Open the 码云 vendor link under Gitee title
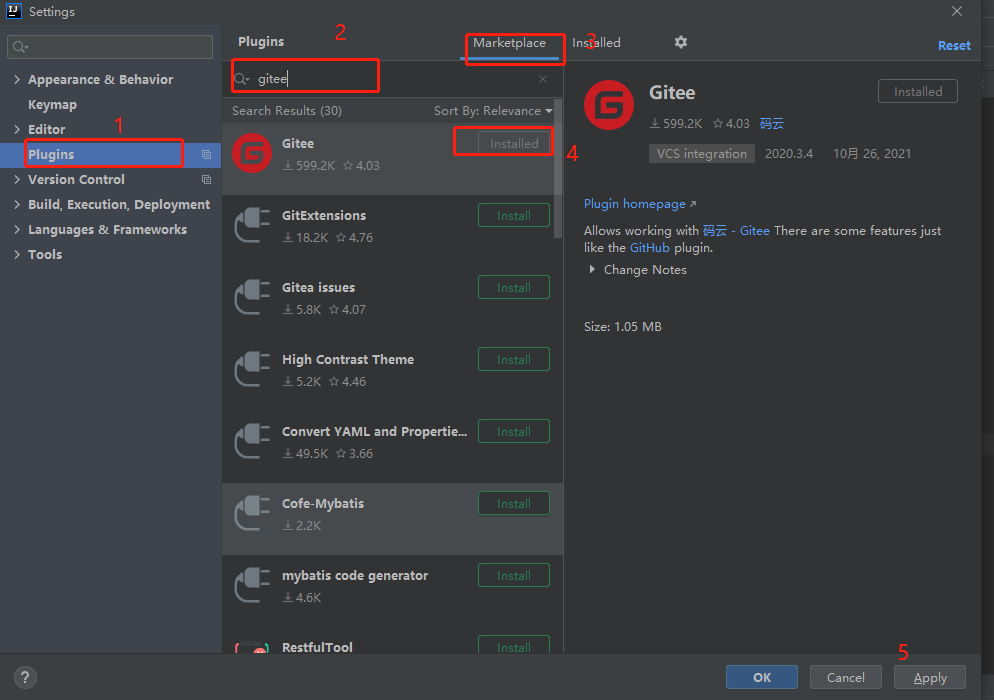 (x=771, y=124)
